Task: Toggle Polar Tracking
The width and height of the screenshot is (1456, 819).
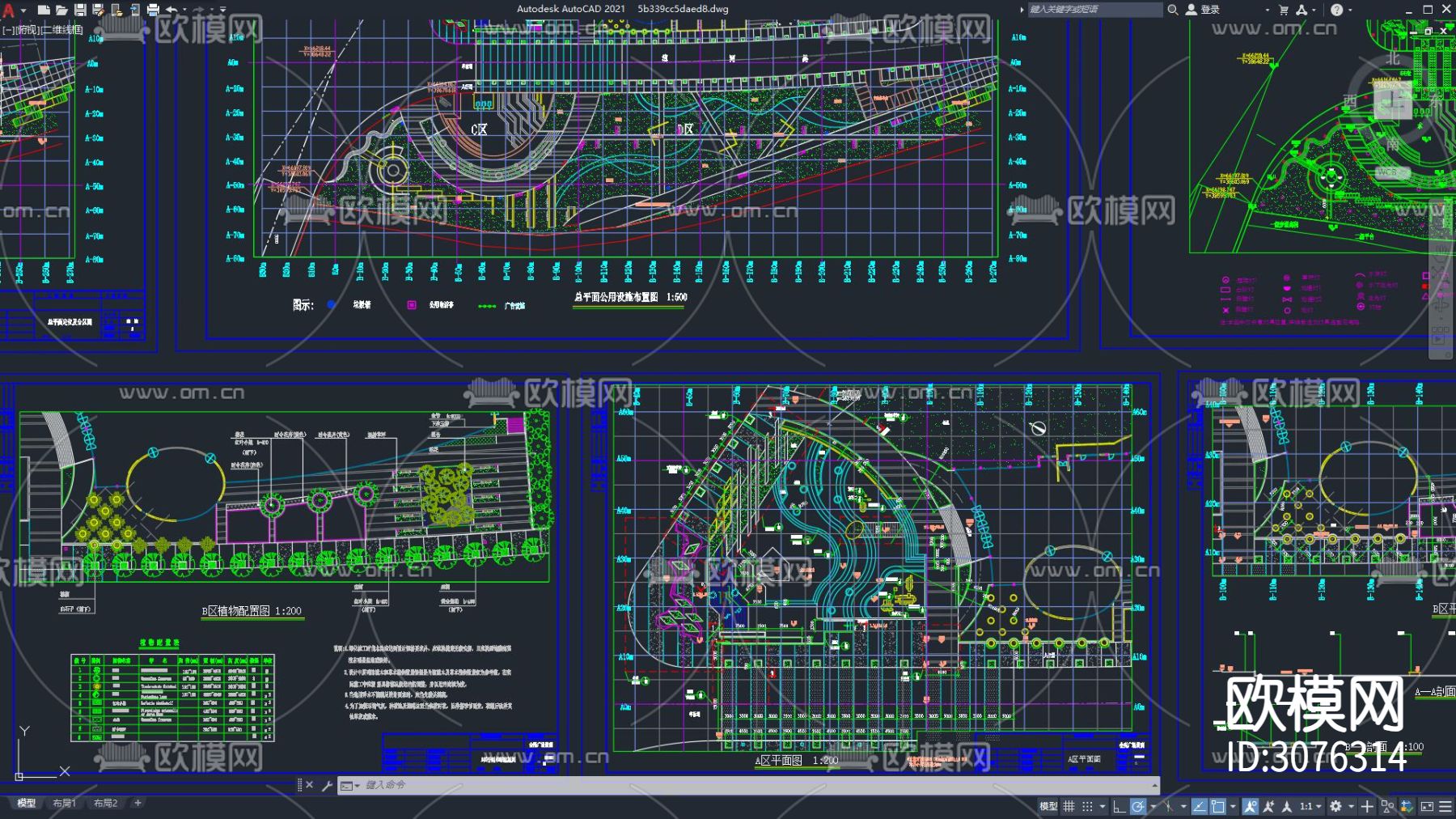Action: 1138,806
